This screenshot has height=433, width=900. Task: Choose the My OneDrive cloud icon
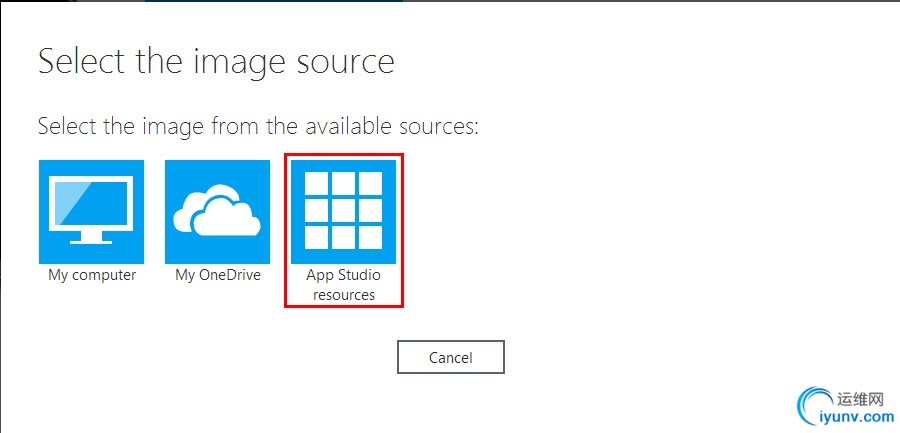click(217, 211)
